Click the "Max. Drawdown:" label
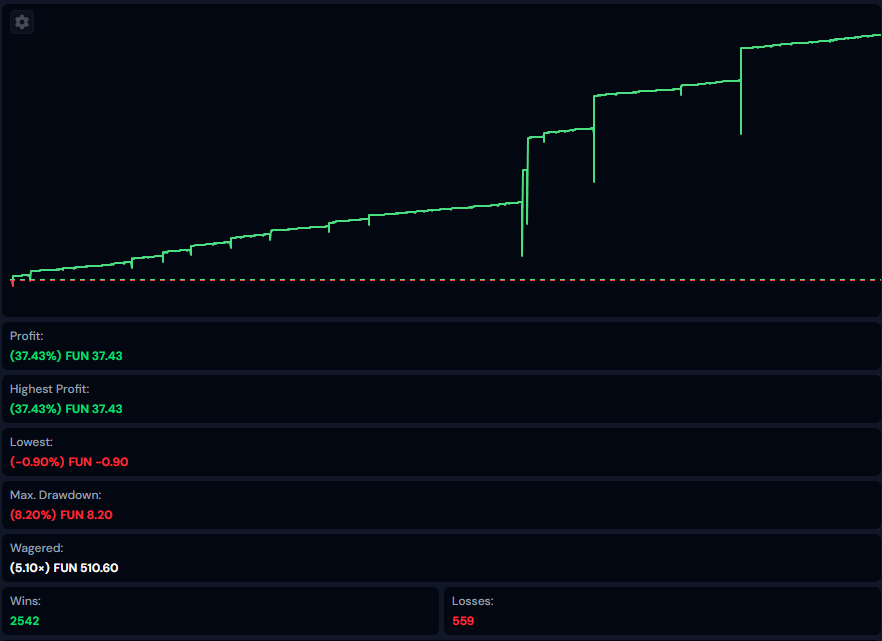Viewport: 882px width, 641px height. coord(56,495)
